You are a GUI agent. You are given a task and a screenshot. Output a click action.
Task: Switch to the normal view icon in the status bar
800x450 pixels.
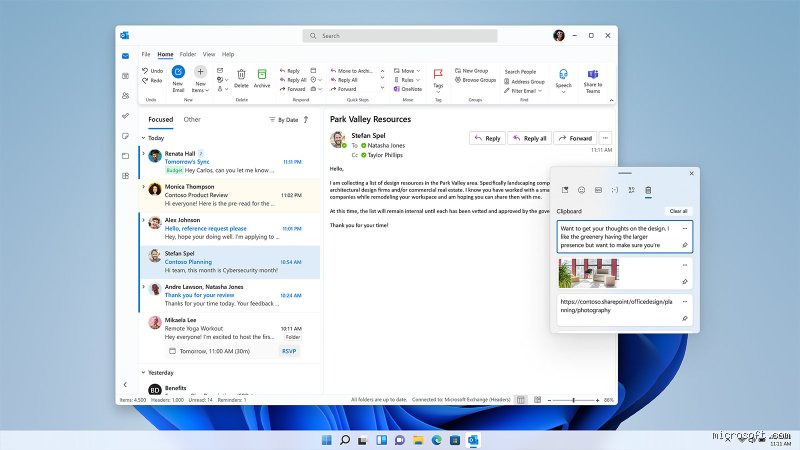[520, 400]
